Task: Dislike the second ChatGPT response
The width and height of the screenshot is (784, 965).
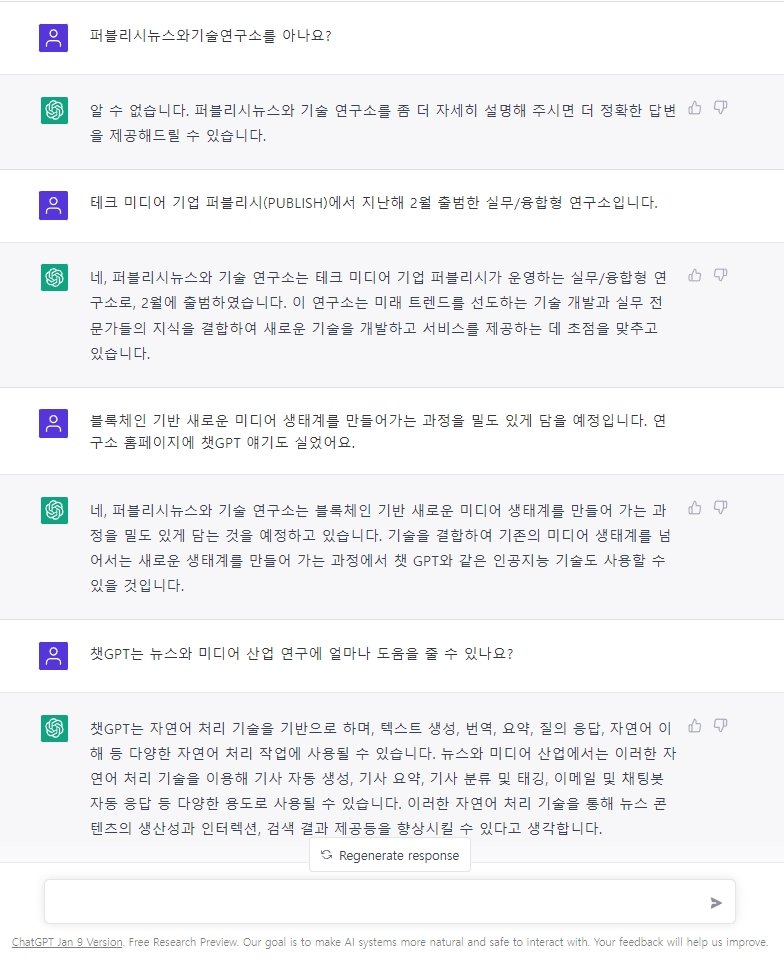Action: (x=720, y=275)
